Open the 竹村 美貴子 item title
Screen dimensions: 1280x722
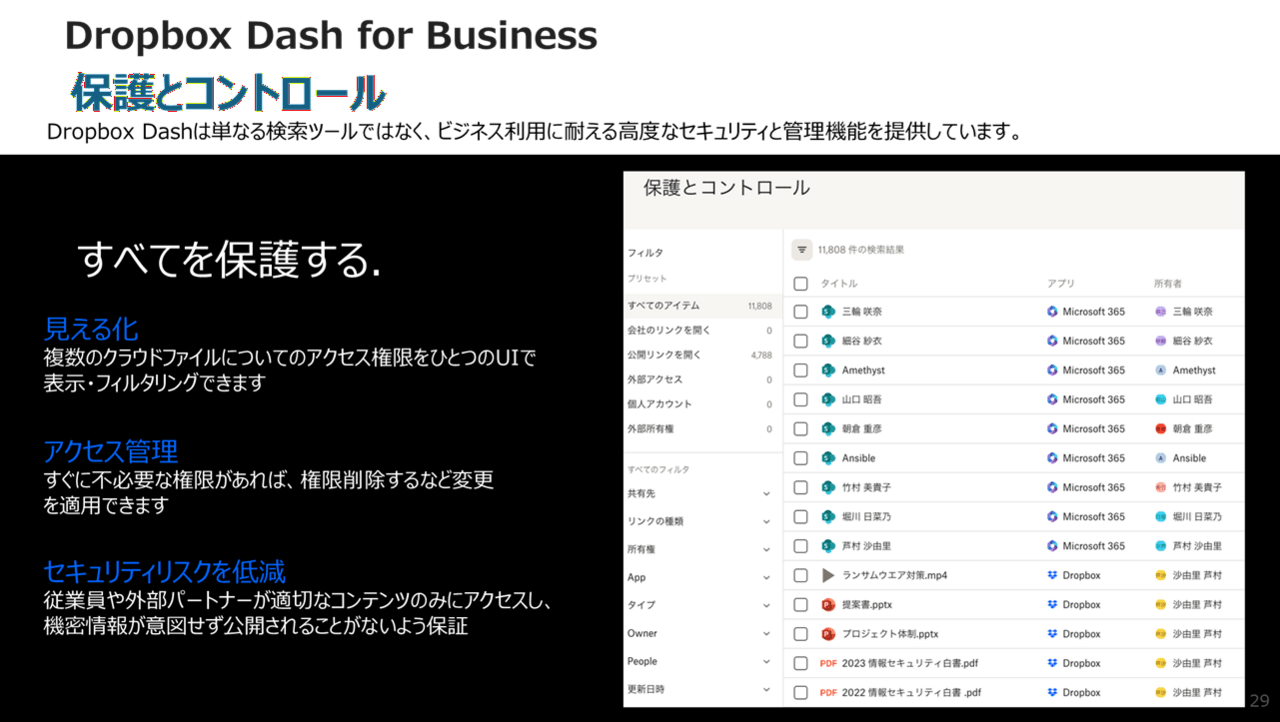866,488
